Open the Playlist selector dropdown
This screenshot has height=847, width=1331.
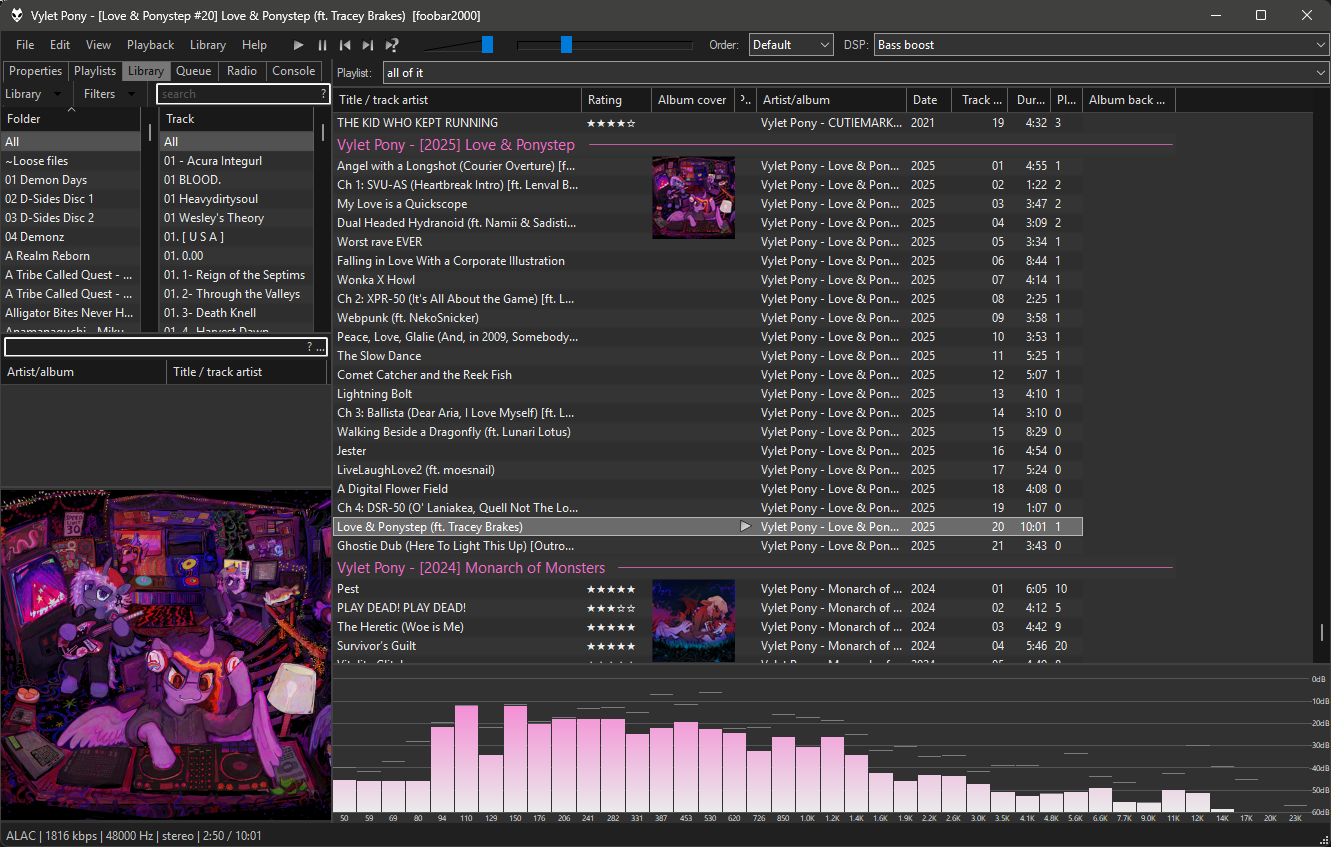point(855,73)
